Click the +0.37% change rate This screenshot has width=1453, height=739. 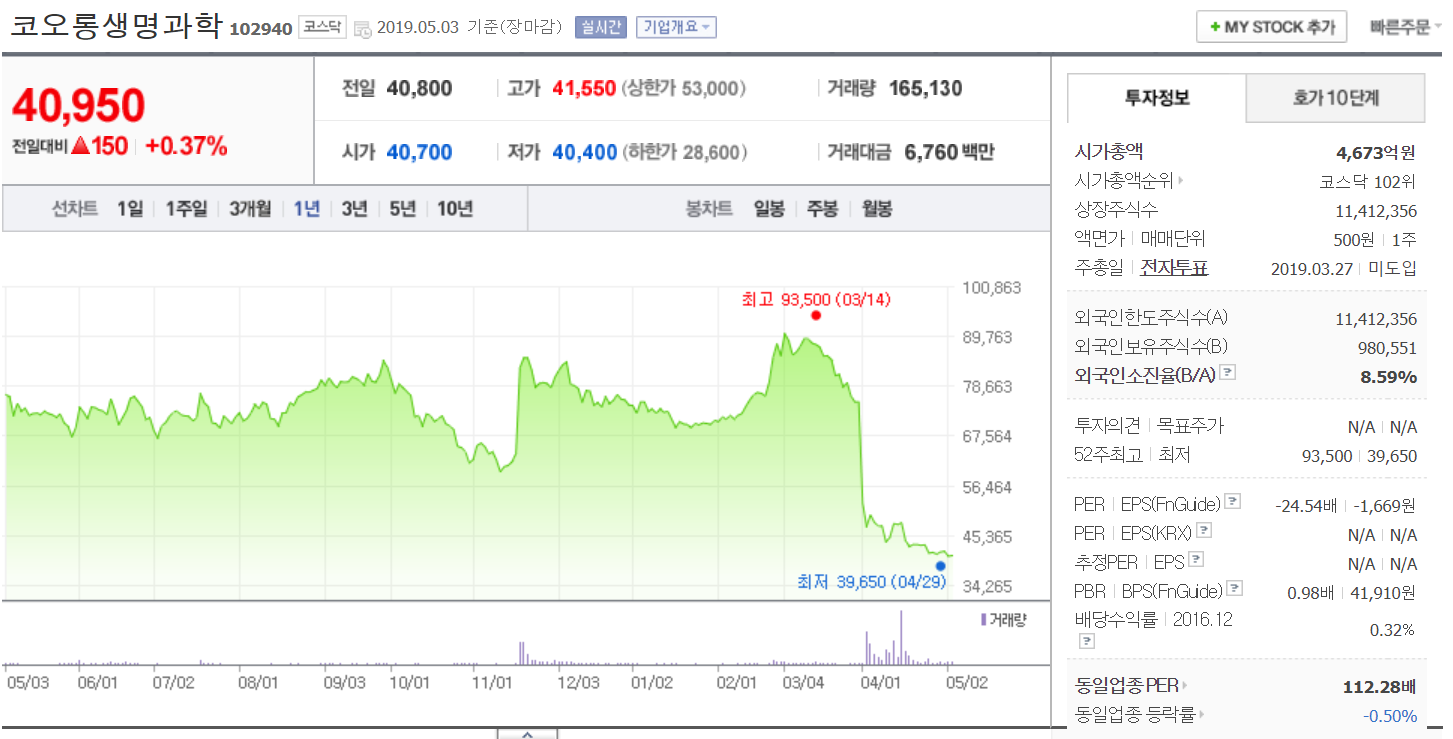[187, 146]
